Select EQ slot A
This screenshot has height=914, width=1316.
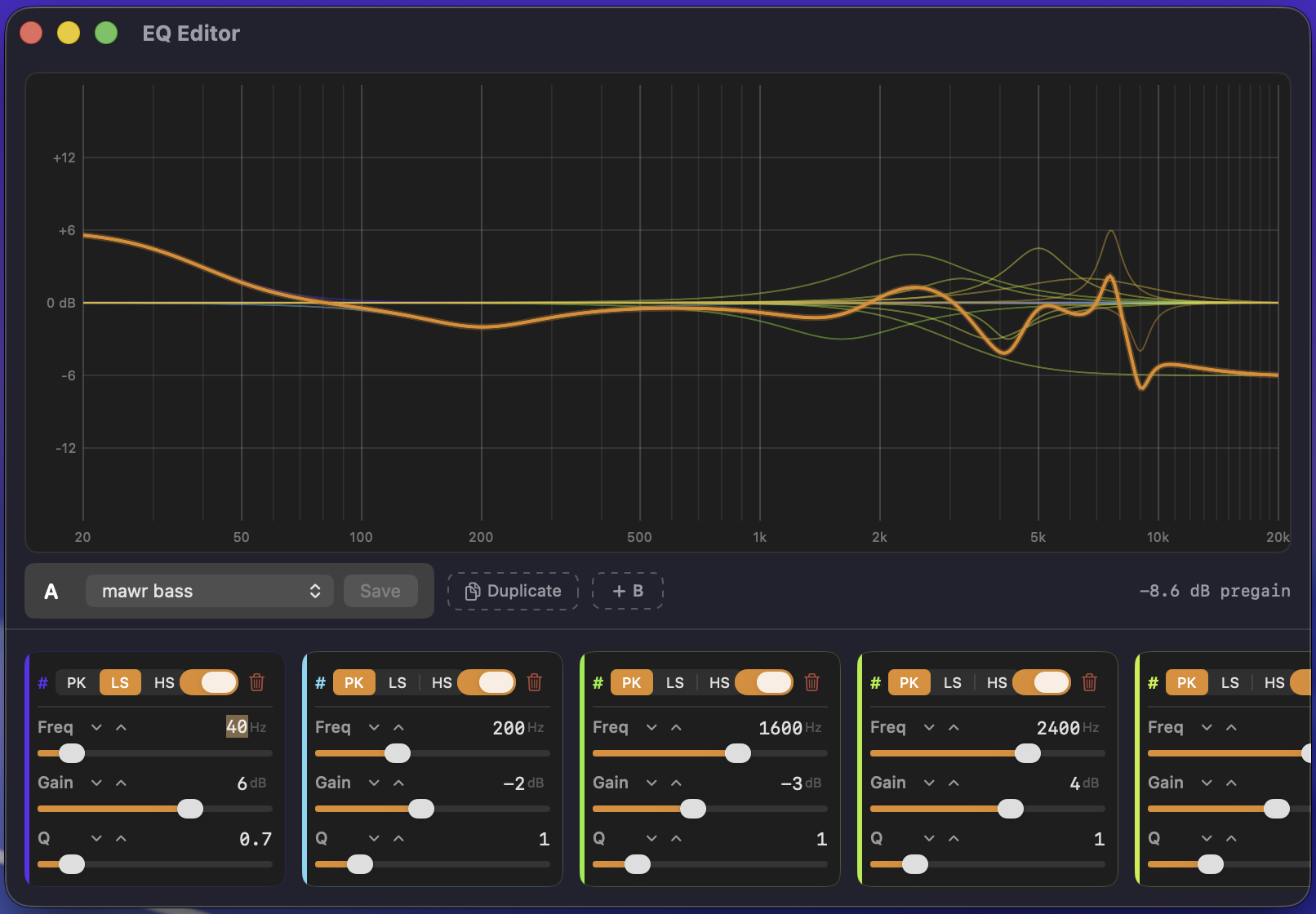pos(51,590)
